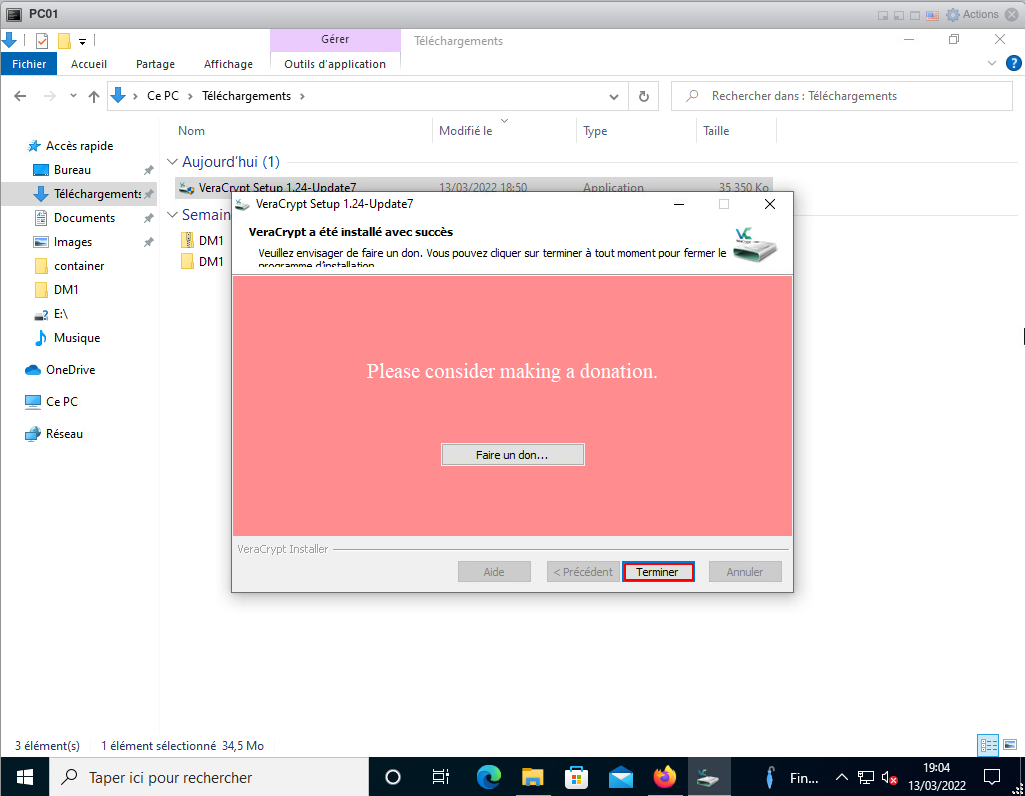Viewport: 1025px width, 796px height.
Task: Open Firefox from the taskbar
Action: pos(664,777)
